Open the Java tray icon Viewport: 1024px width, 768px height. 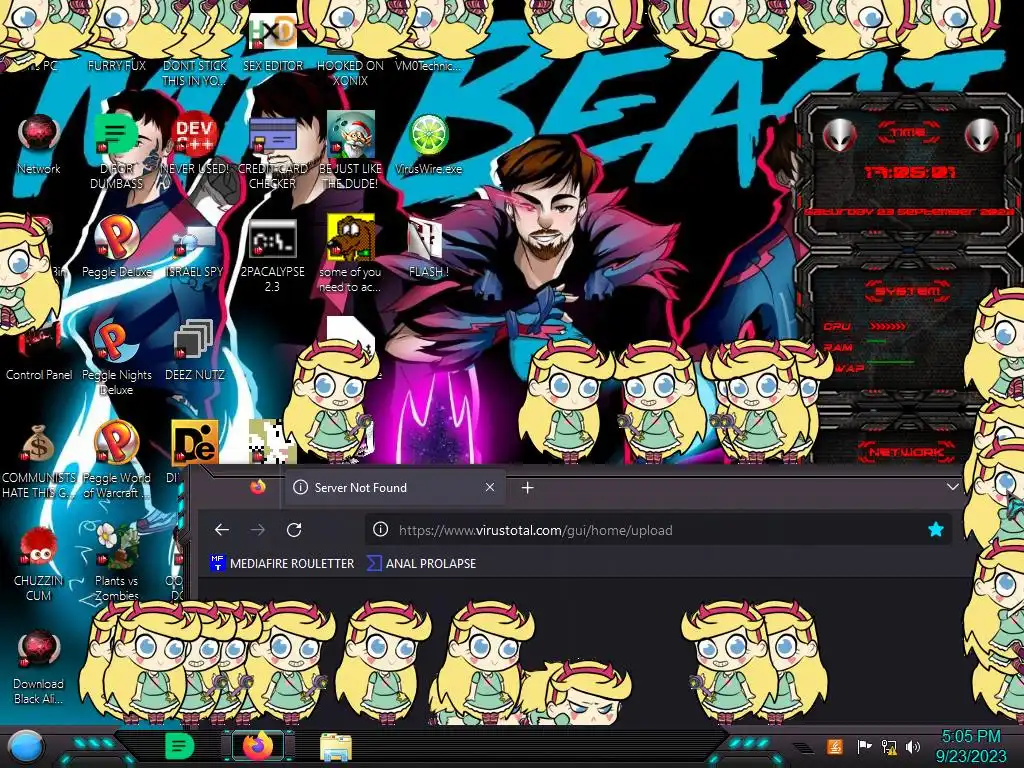point(835,746)
